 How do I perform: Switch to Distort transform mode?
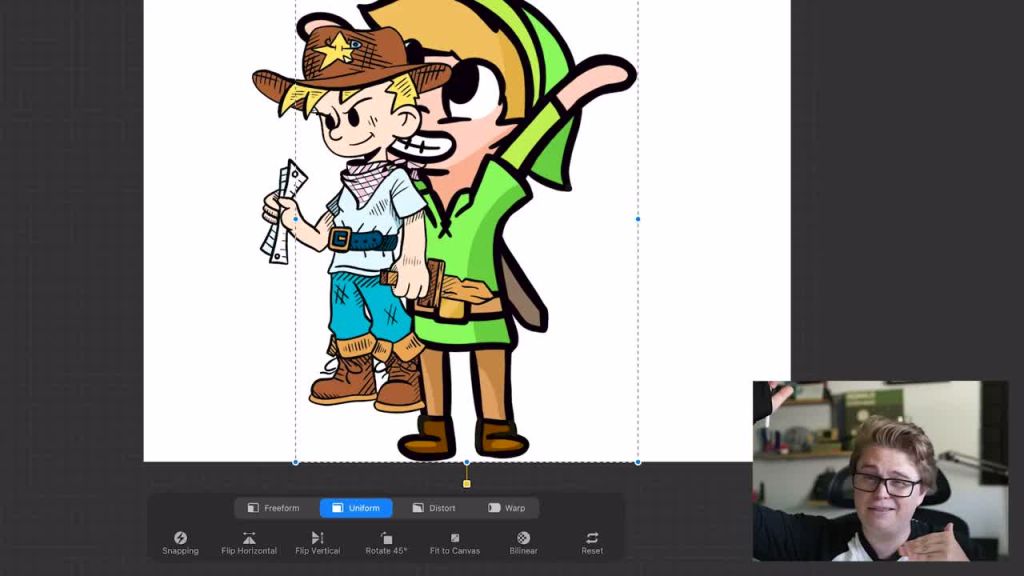(x=434, y=507)
